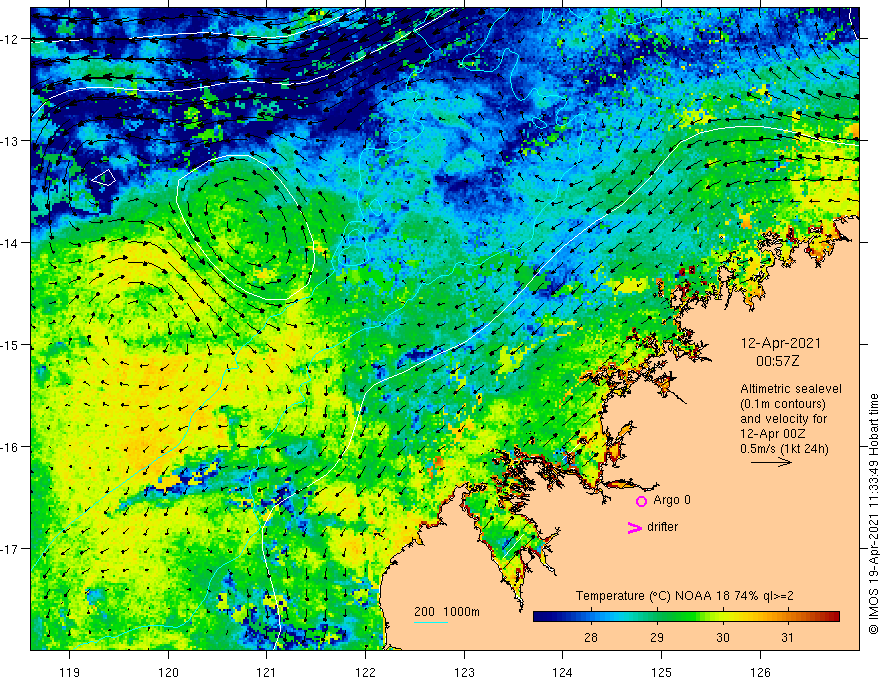This screenshot has width=880, height=680.
Task: Click latitude axis label -17
Action: [x=10, y=548]
